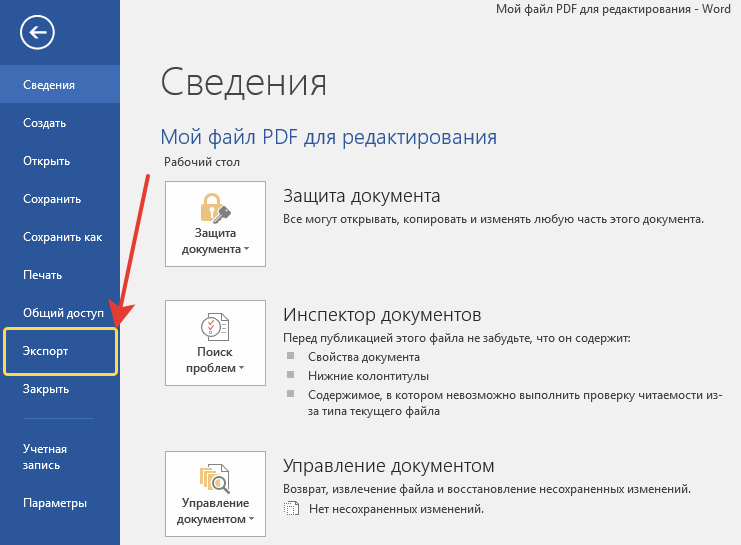The image size is (741, 545).
Task: Click the Инспектор документов section heading
Action: click(382, 315)
